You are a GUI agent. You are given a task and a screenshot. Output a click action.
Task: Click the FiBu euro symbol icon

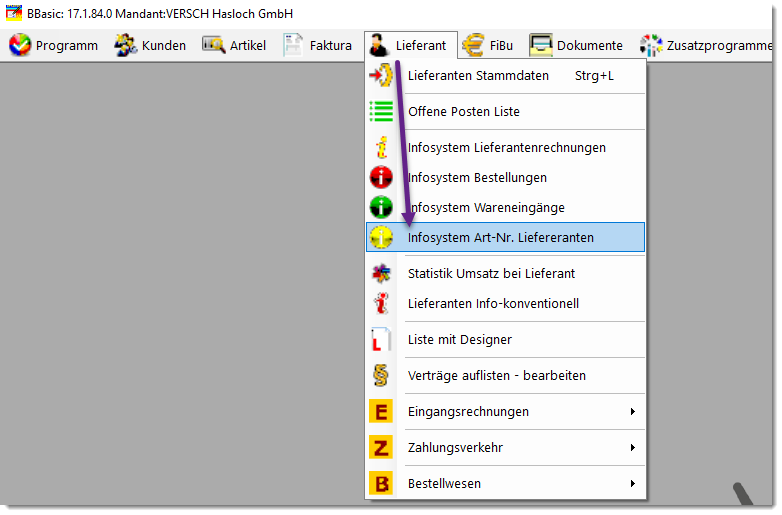pos(473,45)
